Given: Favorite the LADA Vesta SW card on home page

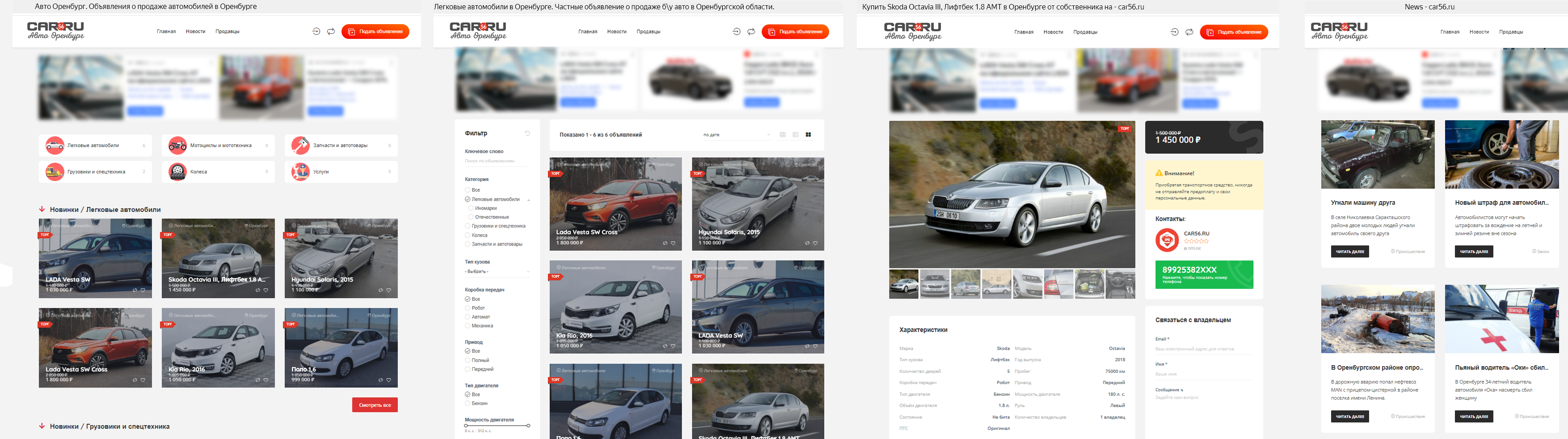Looking at the screenshot, I should 143,290.
